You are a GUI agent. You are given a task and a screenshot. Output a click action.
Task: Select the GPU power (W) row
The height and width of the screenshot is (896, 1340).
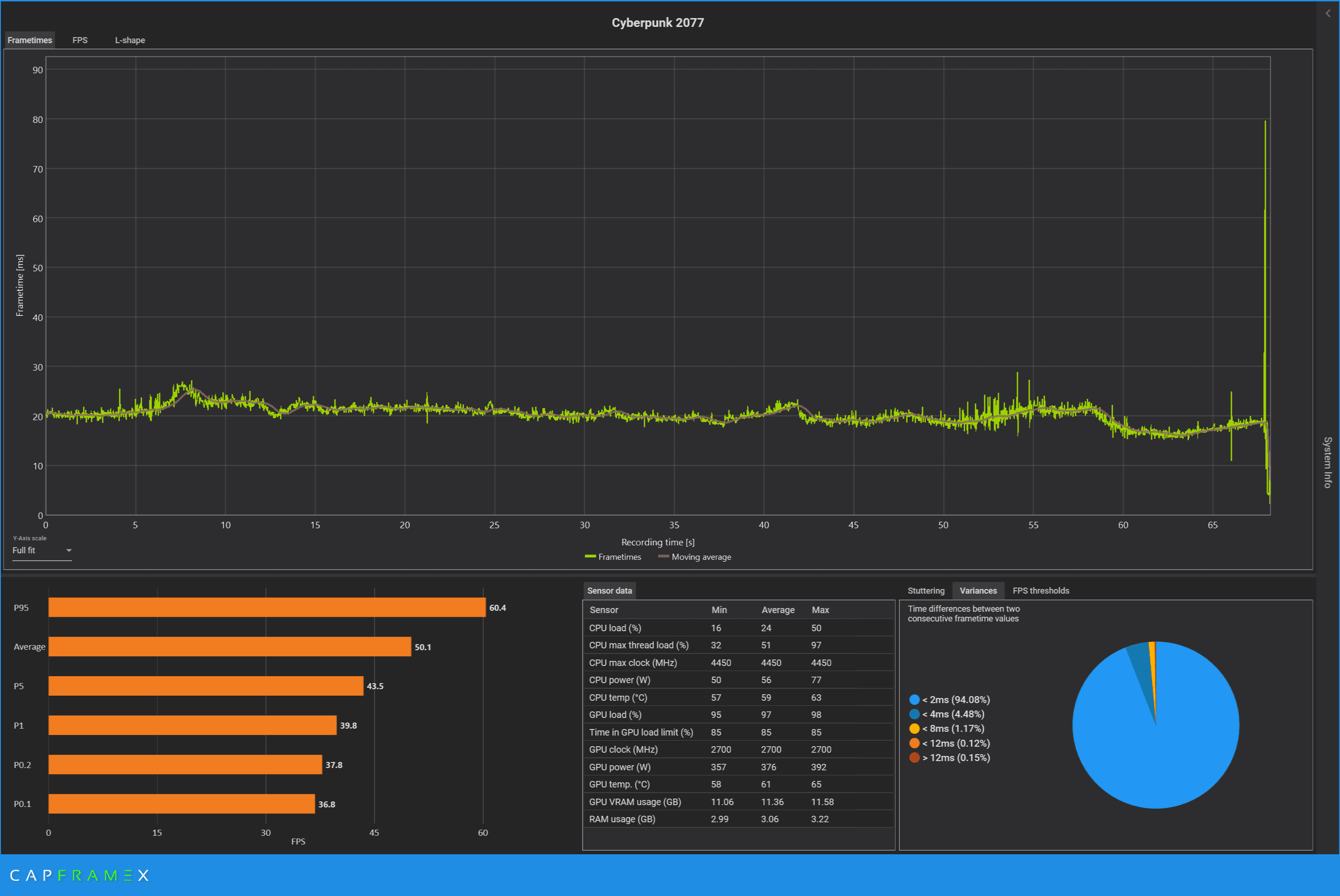point(738,767)
